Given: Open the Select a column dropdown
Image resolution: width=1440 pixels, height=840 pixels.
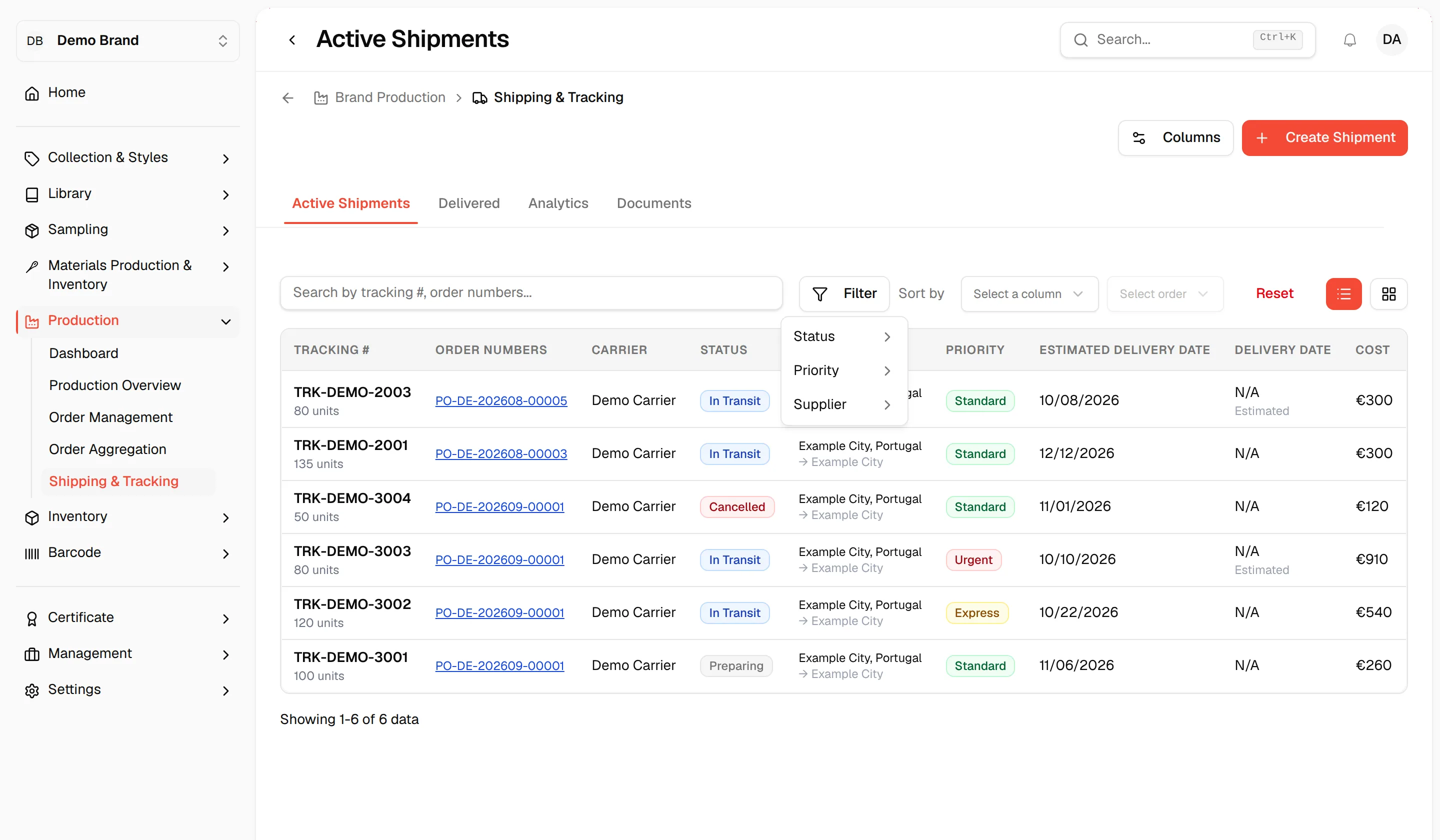Looking at the screenshot, I should [1029, 293].
